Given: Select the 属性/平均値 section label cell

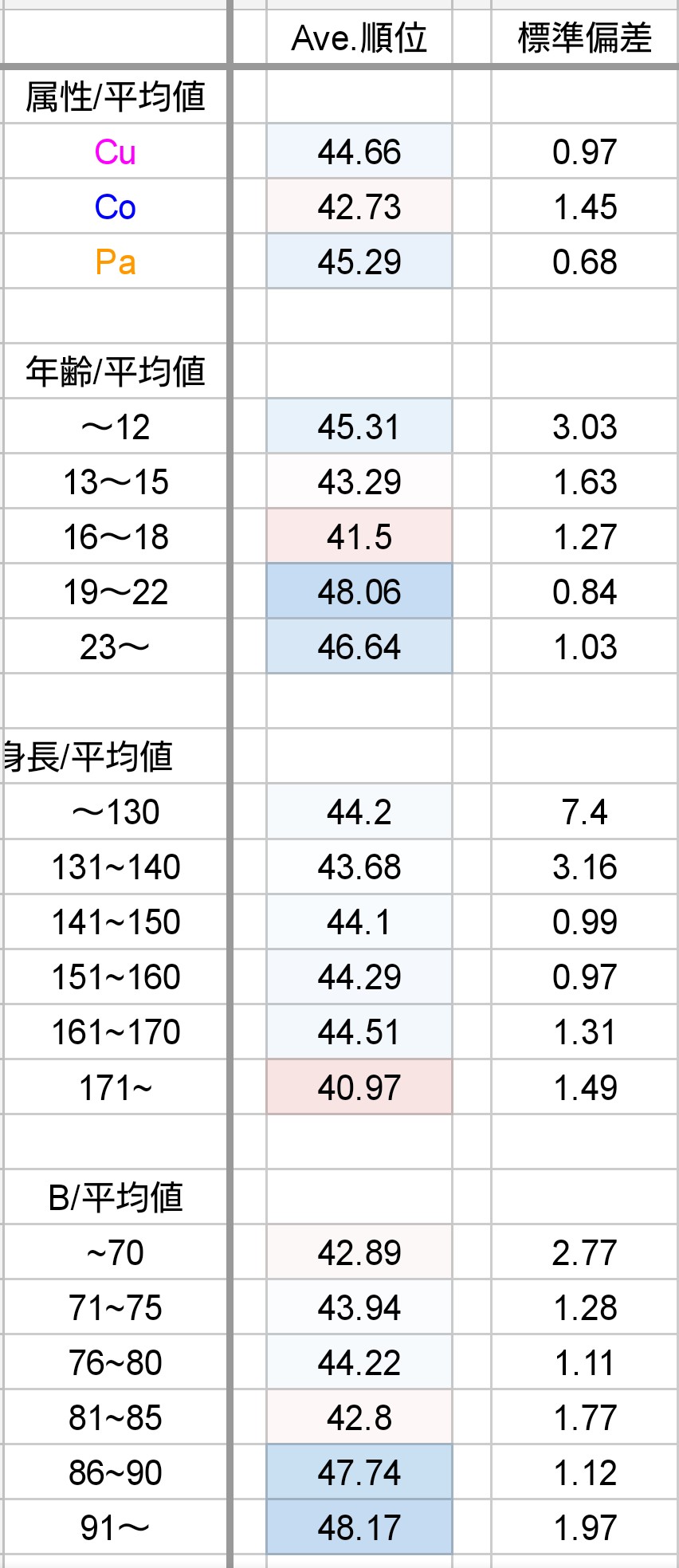Looking at the screenshot, I should (x=116, y=97).
